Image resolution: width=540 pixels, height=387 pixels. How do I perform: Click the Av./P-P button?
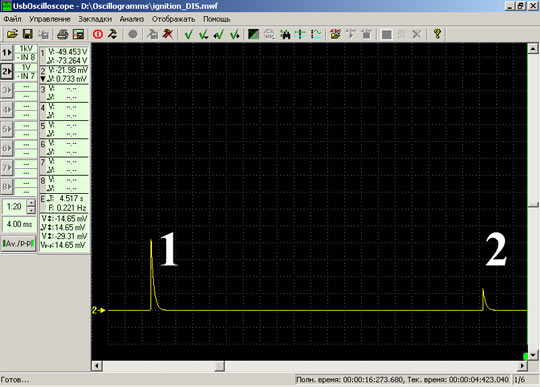coord(19,244)
